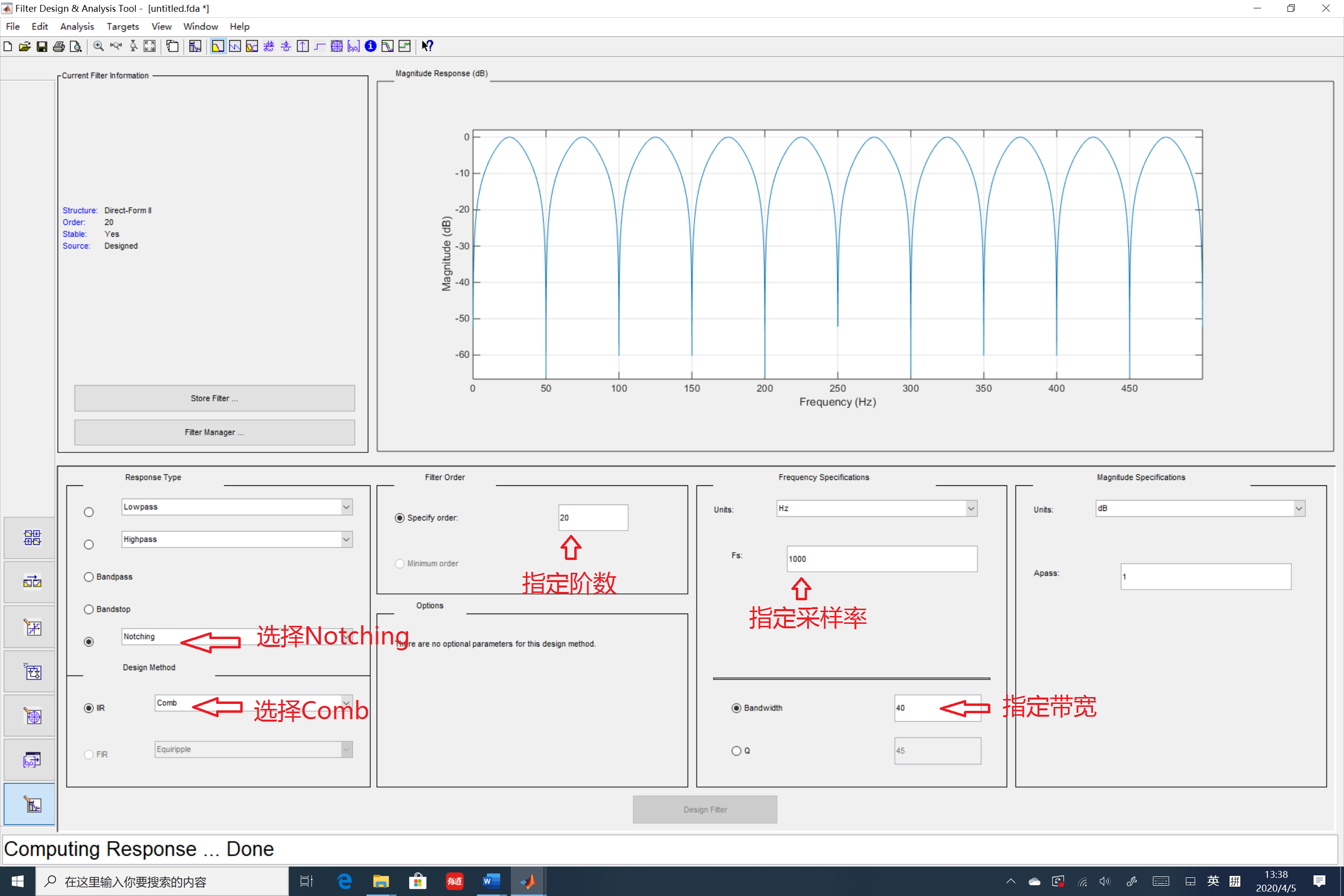
Task: Show the Impulse Response plot
Action: [x=303, y=46]
